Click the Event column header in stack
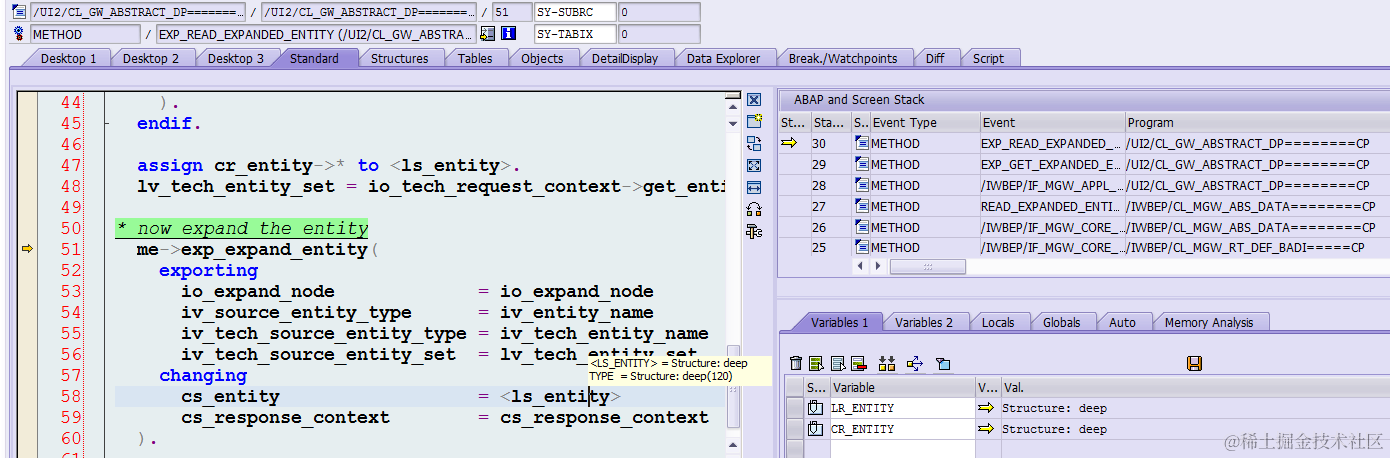 point(1051,122)
